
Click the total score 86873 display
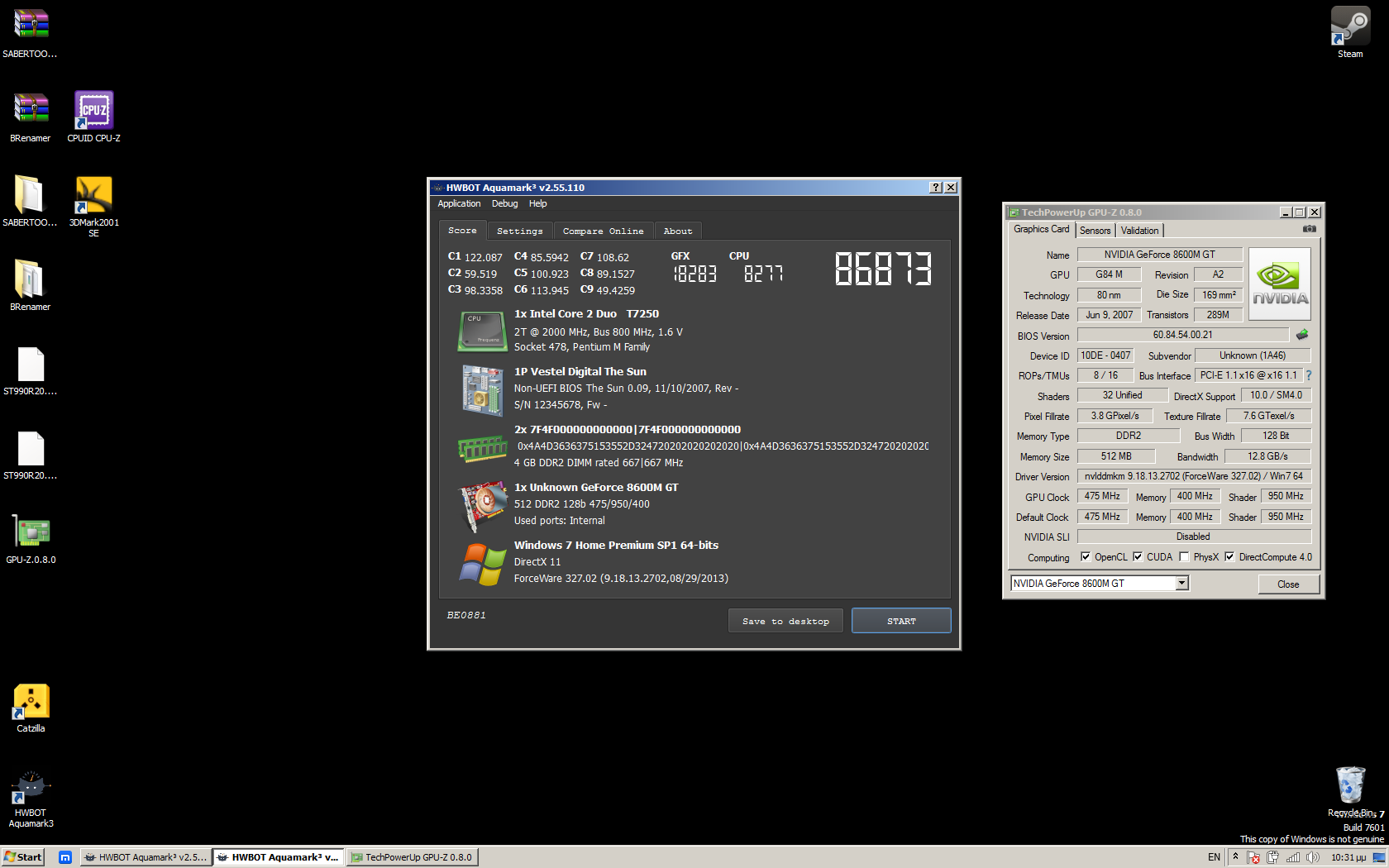coord(883,269)
